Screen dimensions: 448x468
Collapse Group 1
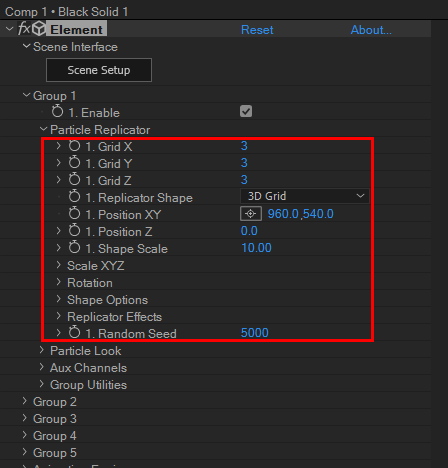click(27, 95)
